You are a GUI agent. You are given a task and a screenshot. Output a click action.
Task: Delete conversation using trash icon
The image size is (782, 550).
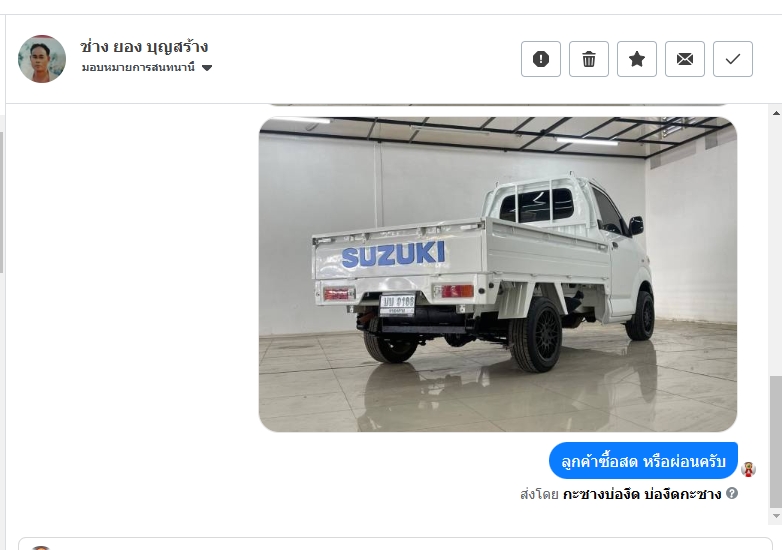588,59
